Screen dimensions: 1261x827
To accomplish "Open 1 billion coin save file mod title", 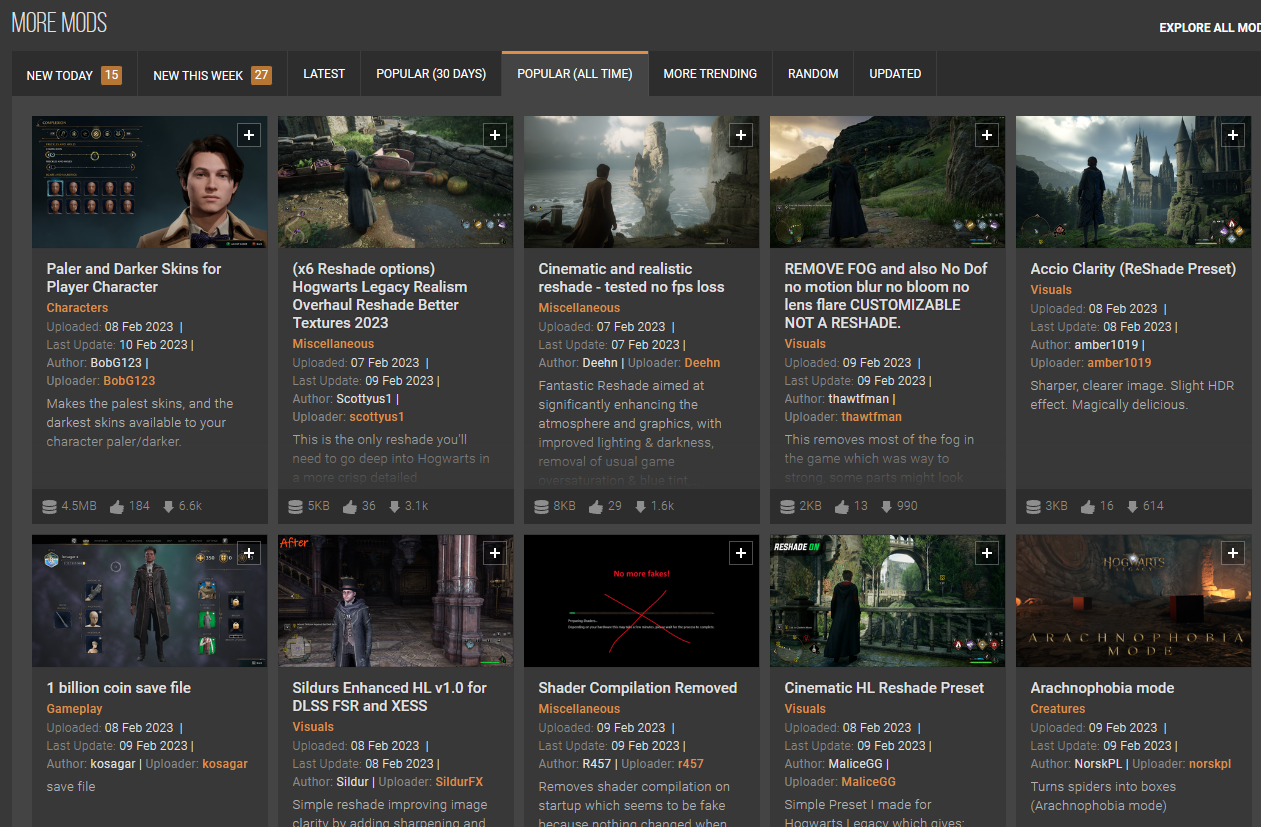I will click(118, 688).
